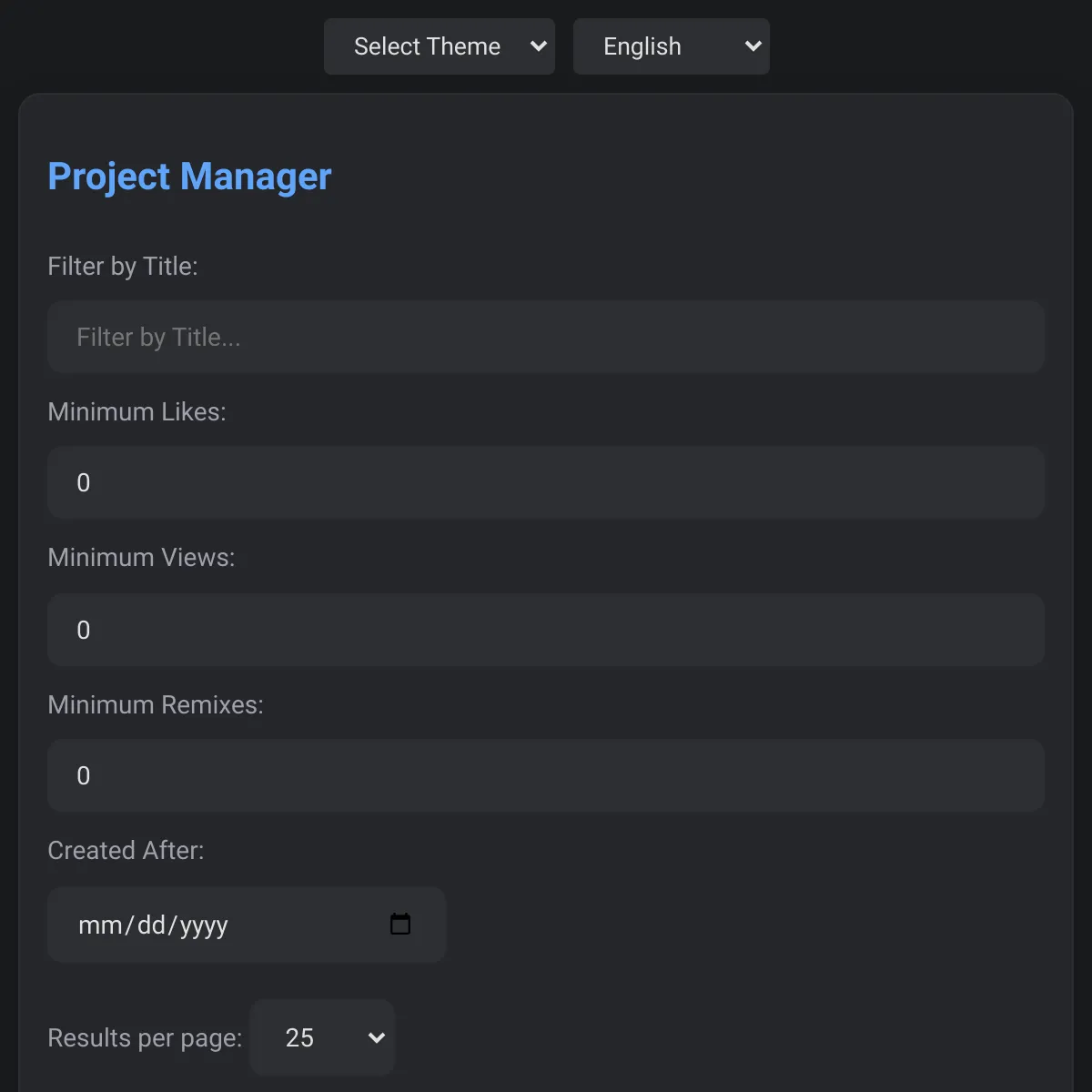Click the "Minimum Views:" label
The width and height of the screenshot is (1092, 1092).
tap(141, 557)
